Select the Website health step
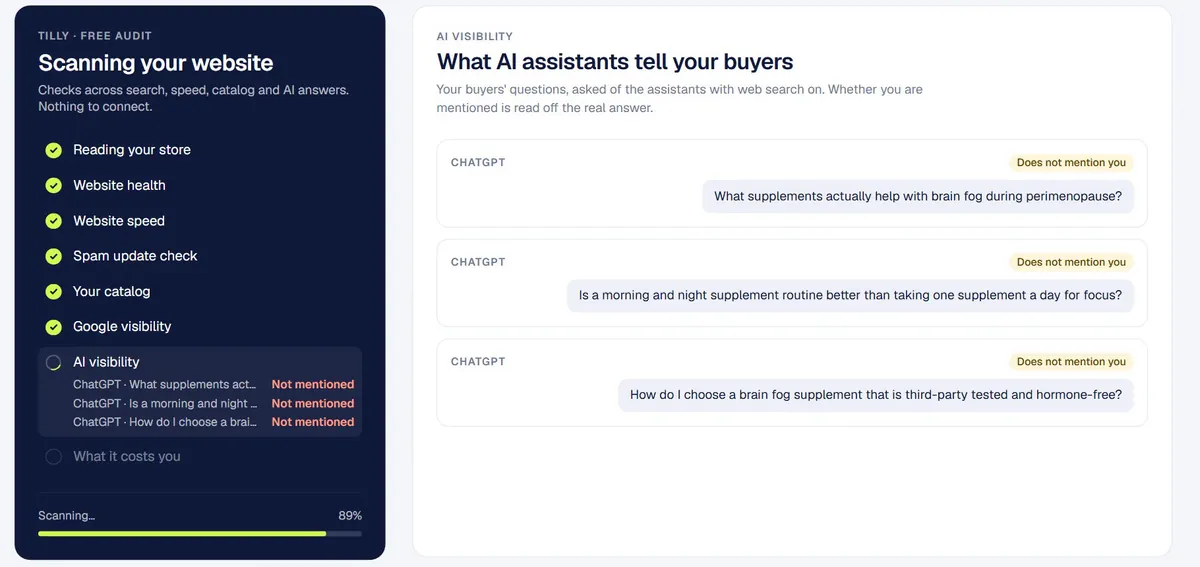The height and width of the screenshot is (567, 1200). (x=200, y=185)
